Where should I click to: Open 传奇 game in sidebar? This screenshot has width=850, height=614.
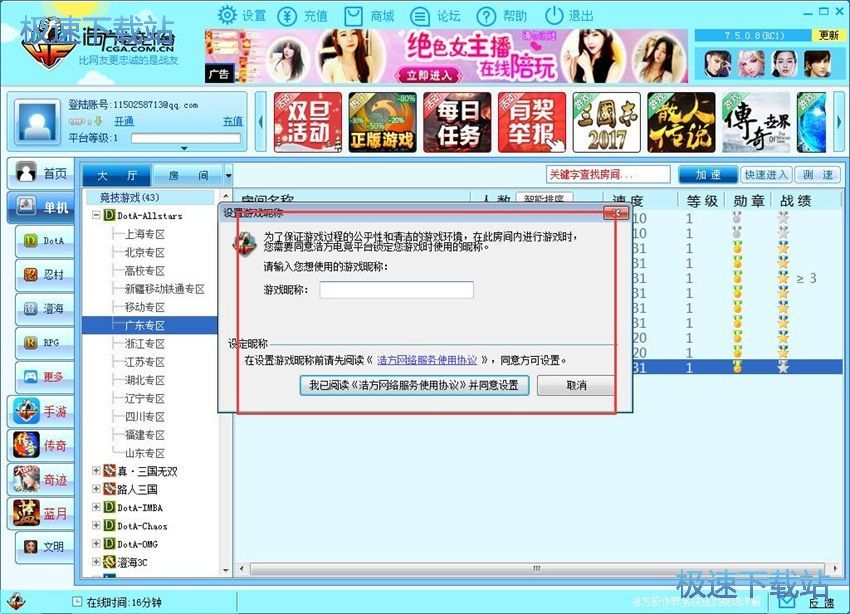coord(41,445)
